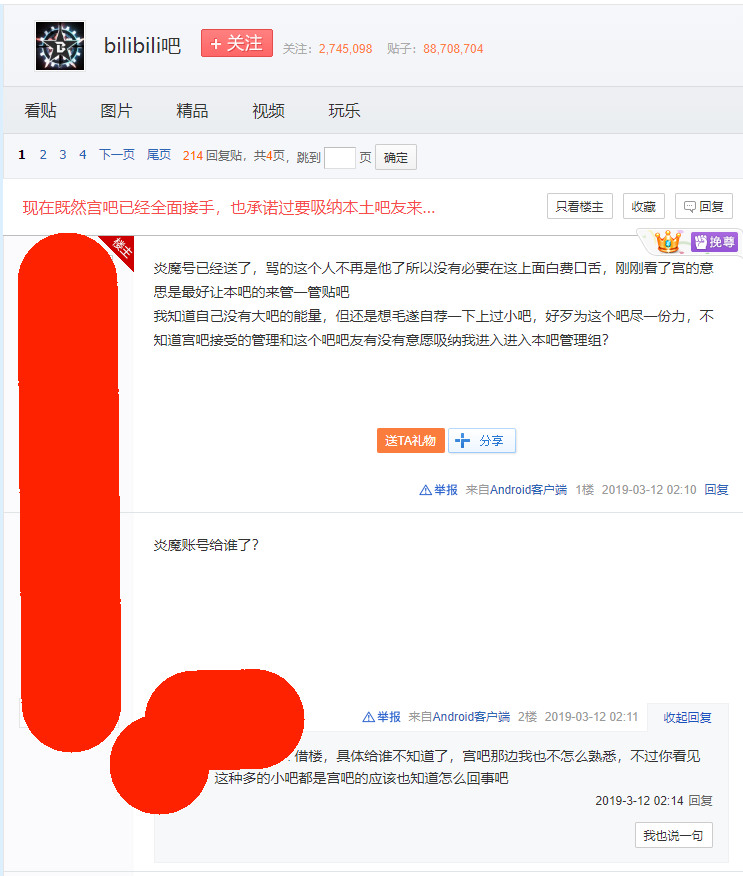Viewport: 743px width, 876px height.
Task: Click 下一页 next page link
Action: (x=116, y=155)
